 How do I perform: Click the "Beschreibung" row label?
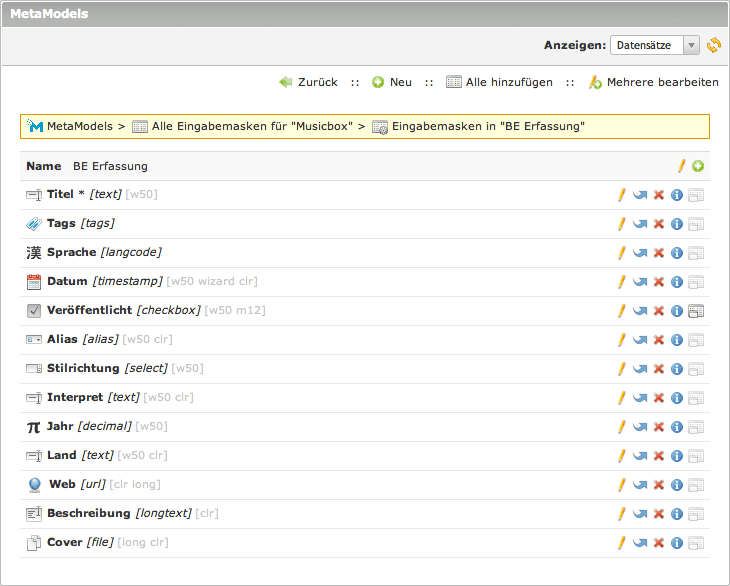(88, 513)
